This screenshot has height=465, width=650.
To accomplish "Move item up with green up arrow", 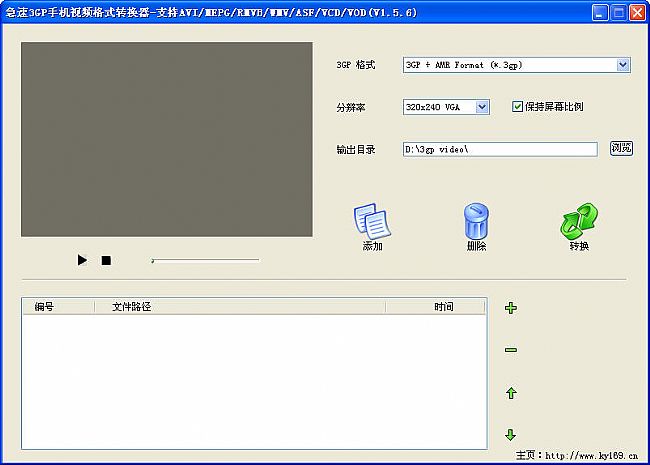I will click(x=511, y=393).
